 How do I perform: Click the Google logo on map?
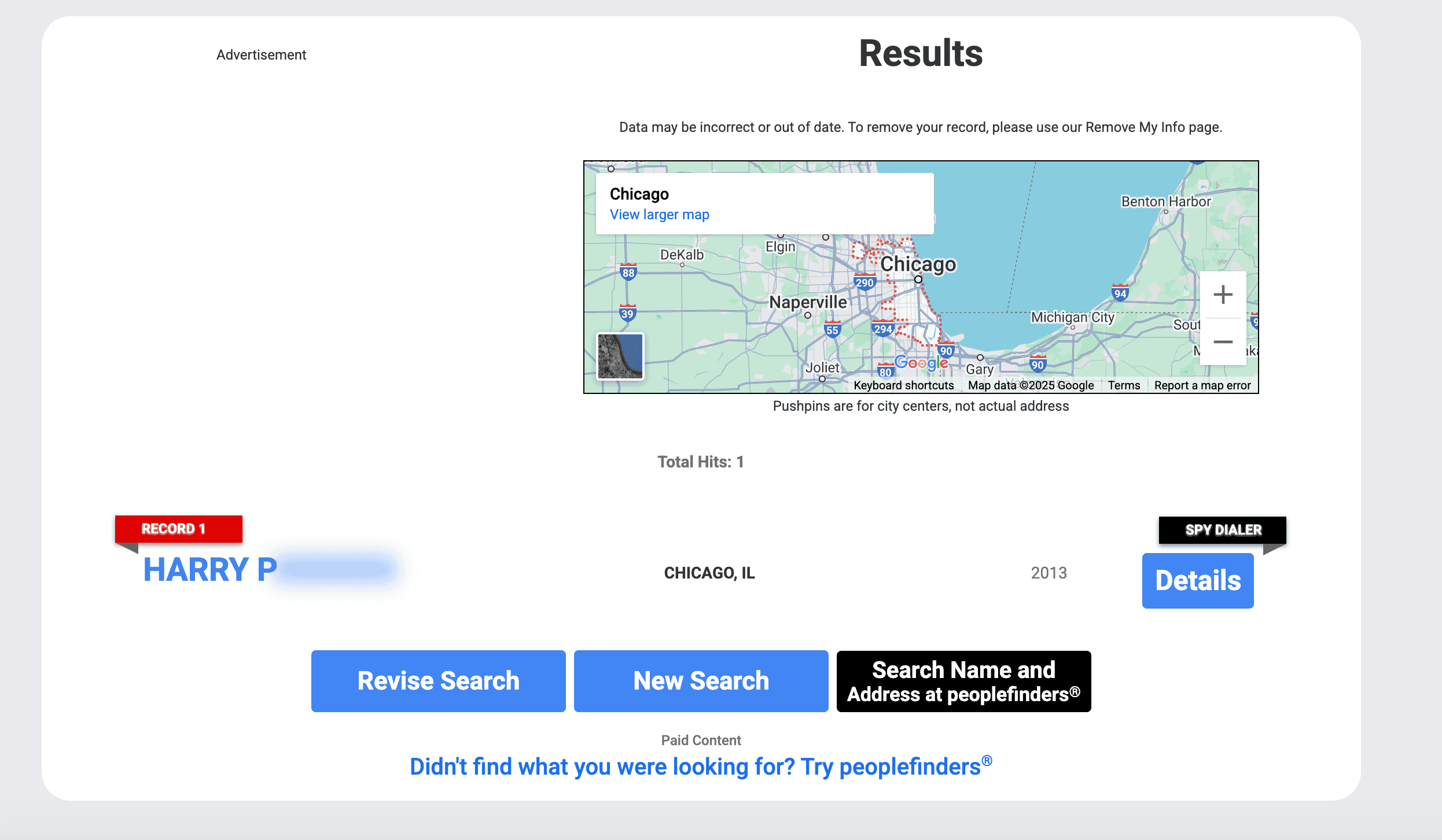click(x=921, y=363)
